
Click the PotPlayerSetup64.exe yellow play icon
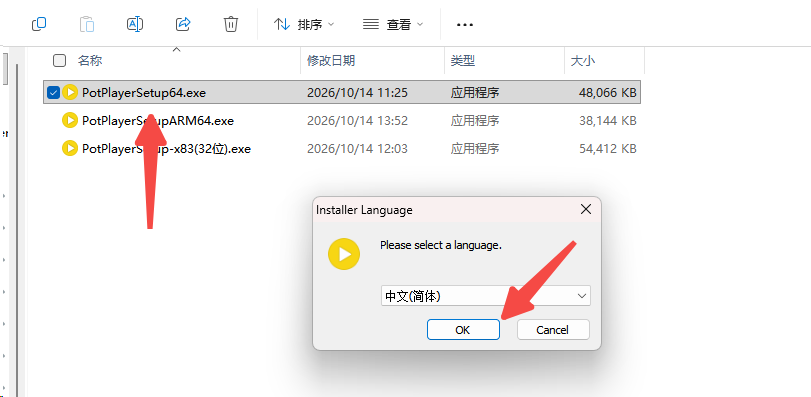70,93
